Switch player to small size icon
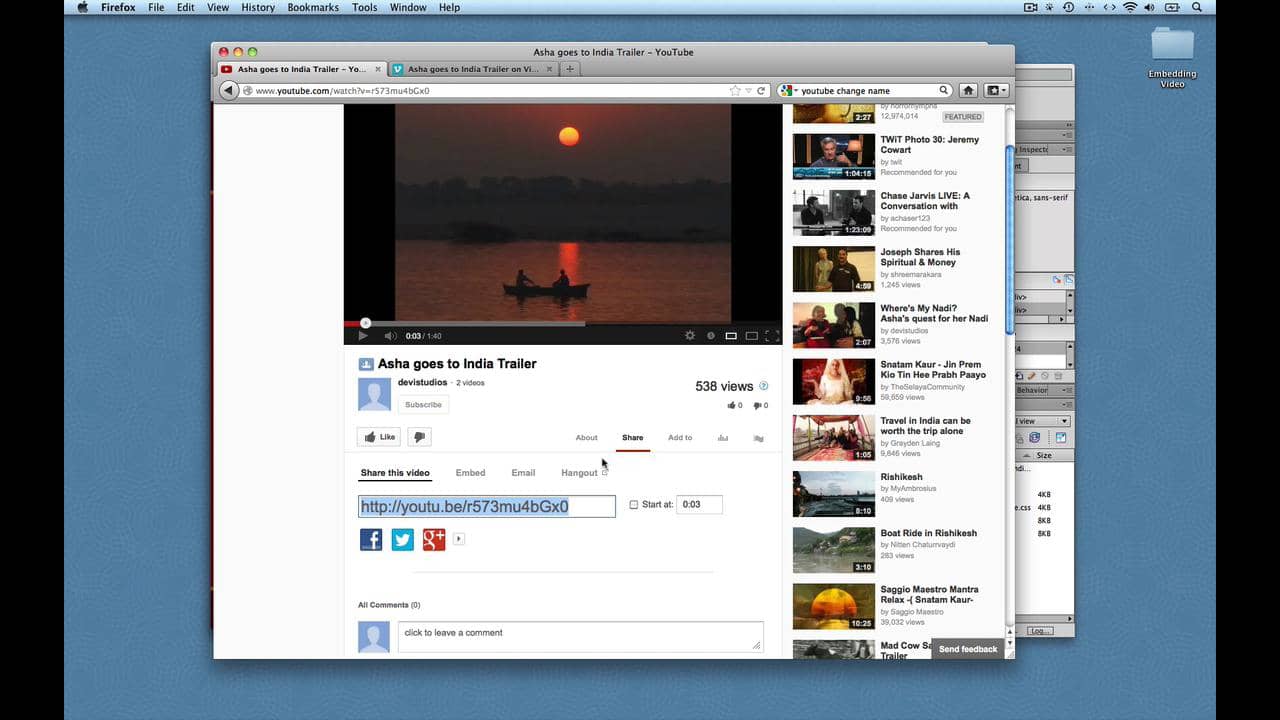The image size is (1280, 720). (731, 336)
